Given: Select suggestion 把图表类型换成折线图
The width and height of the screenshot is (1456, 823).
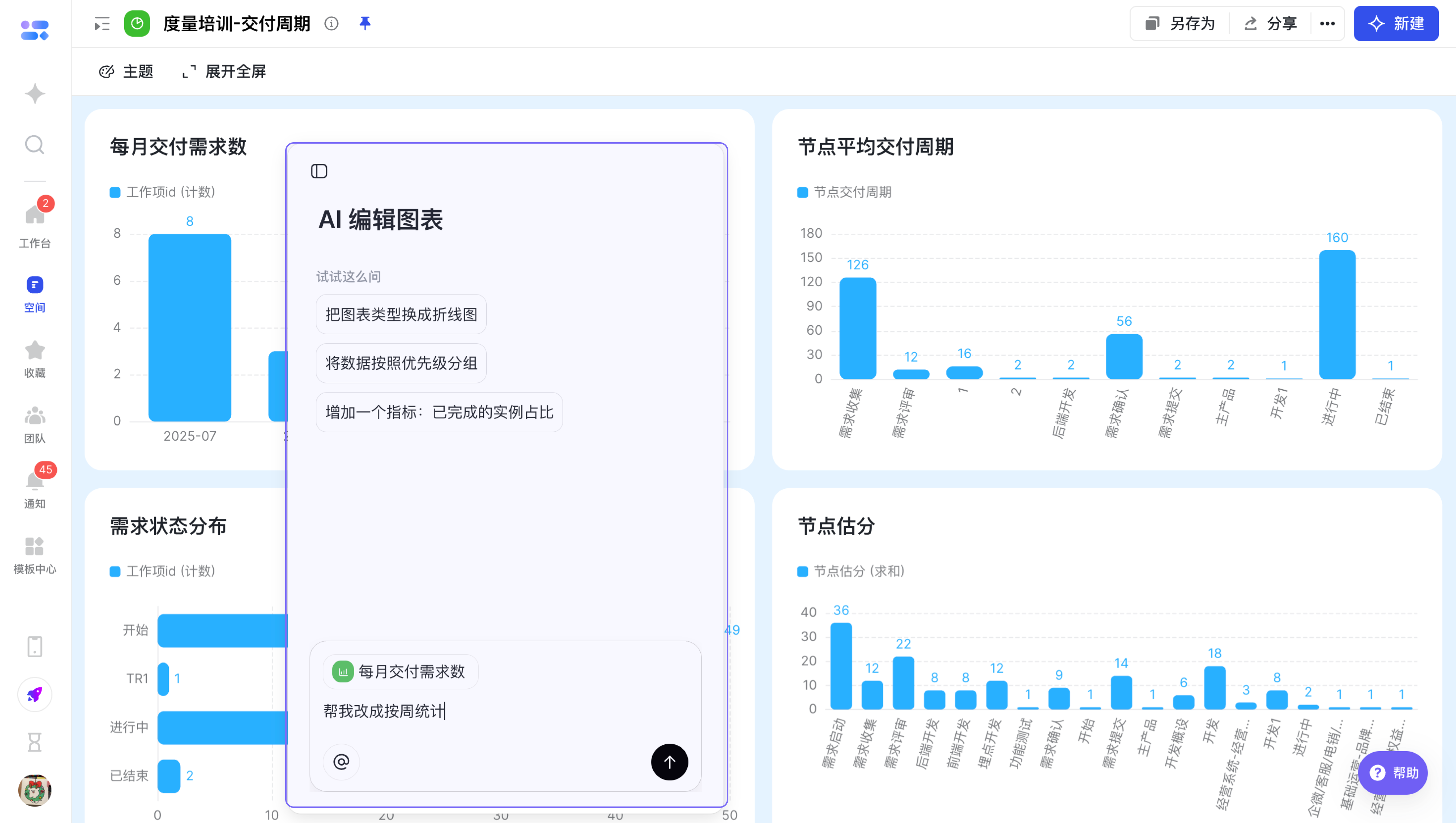Looking at the screenshot, I should [401, 314].
